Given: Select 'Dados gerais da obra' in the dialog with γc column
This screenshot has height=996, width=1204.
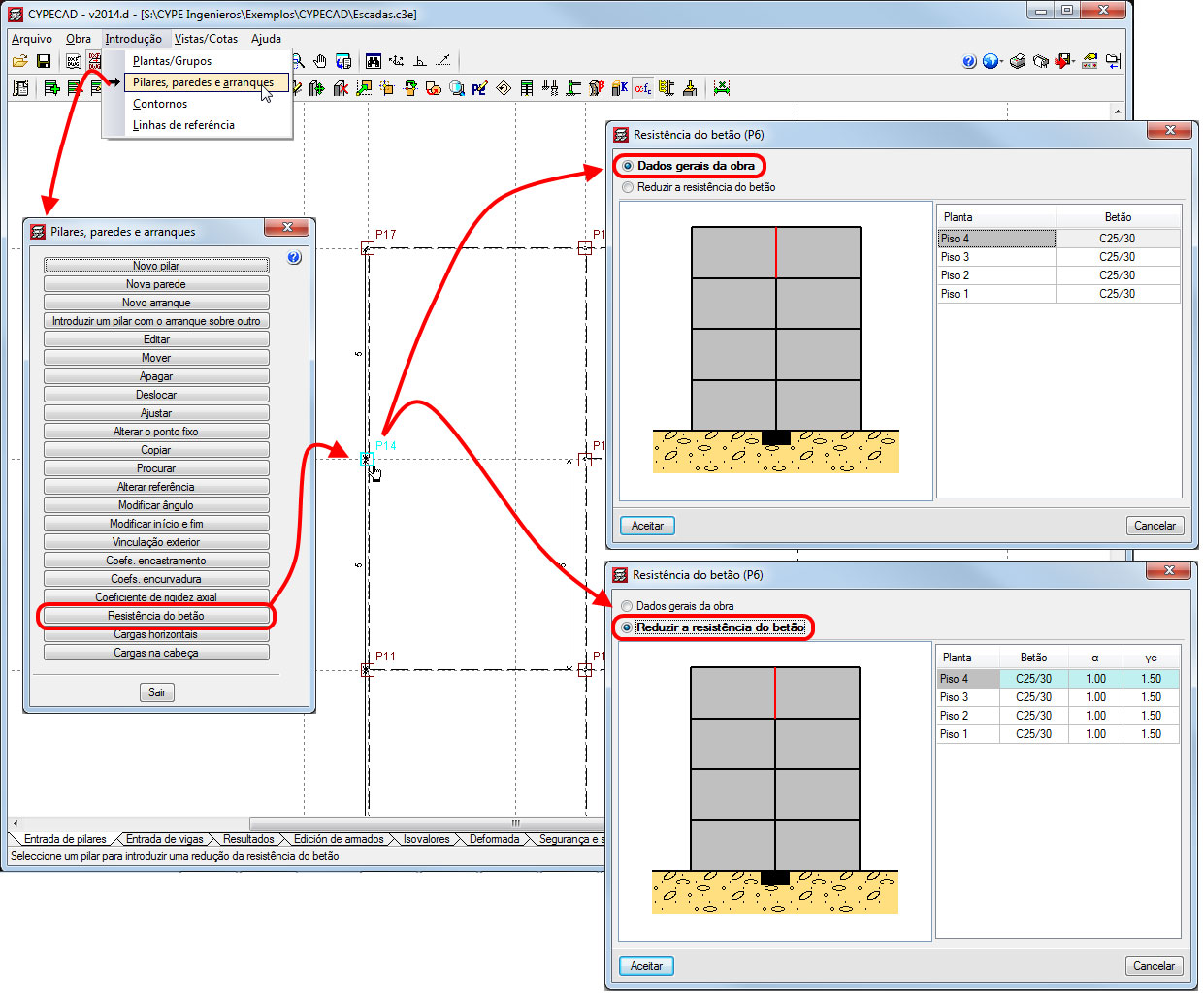Looking at the screenshot, I should coord(627,606).
